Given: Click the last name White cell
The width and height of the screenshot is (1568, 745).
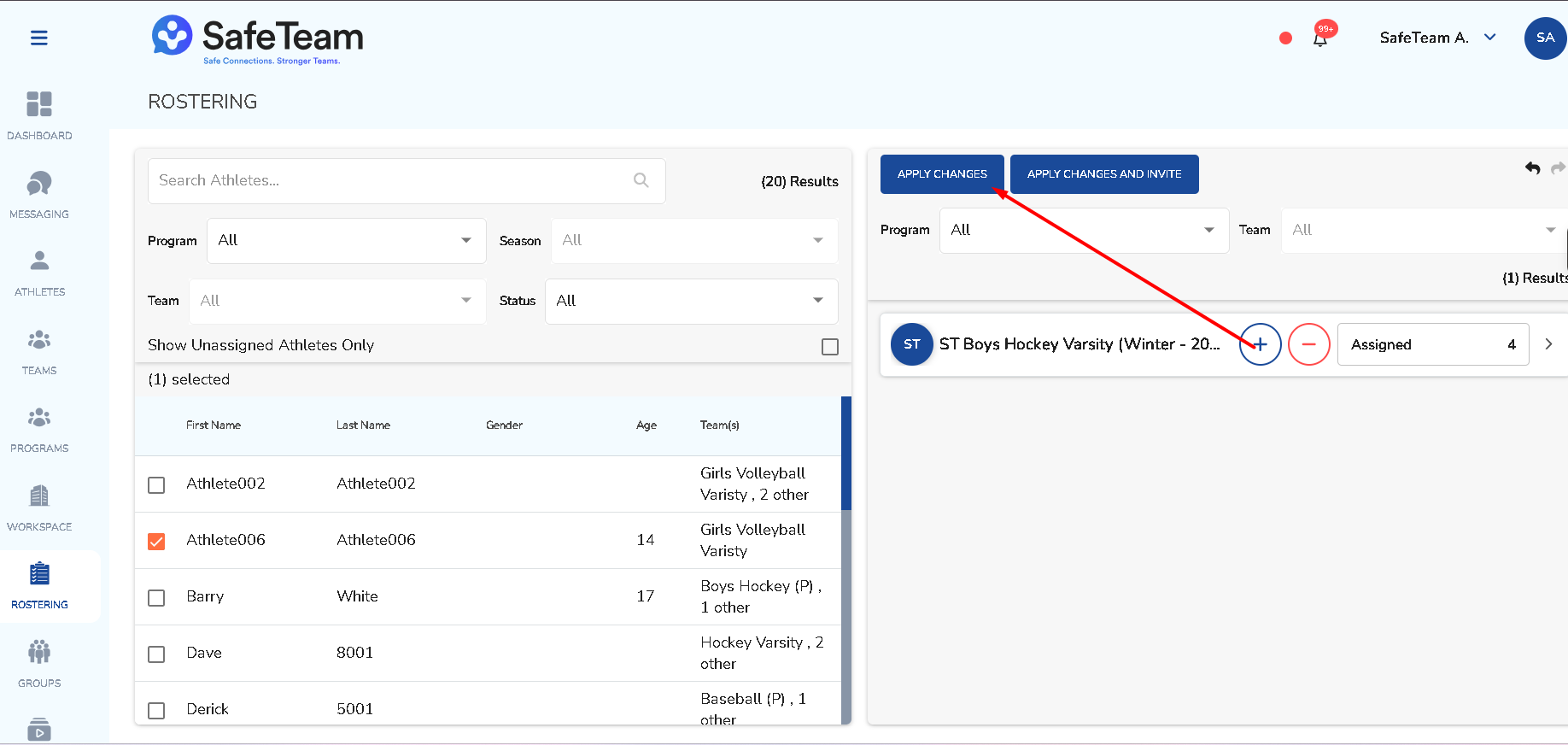Looking at the screenshot, I should 357,596.
